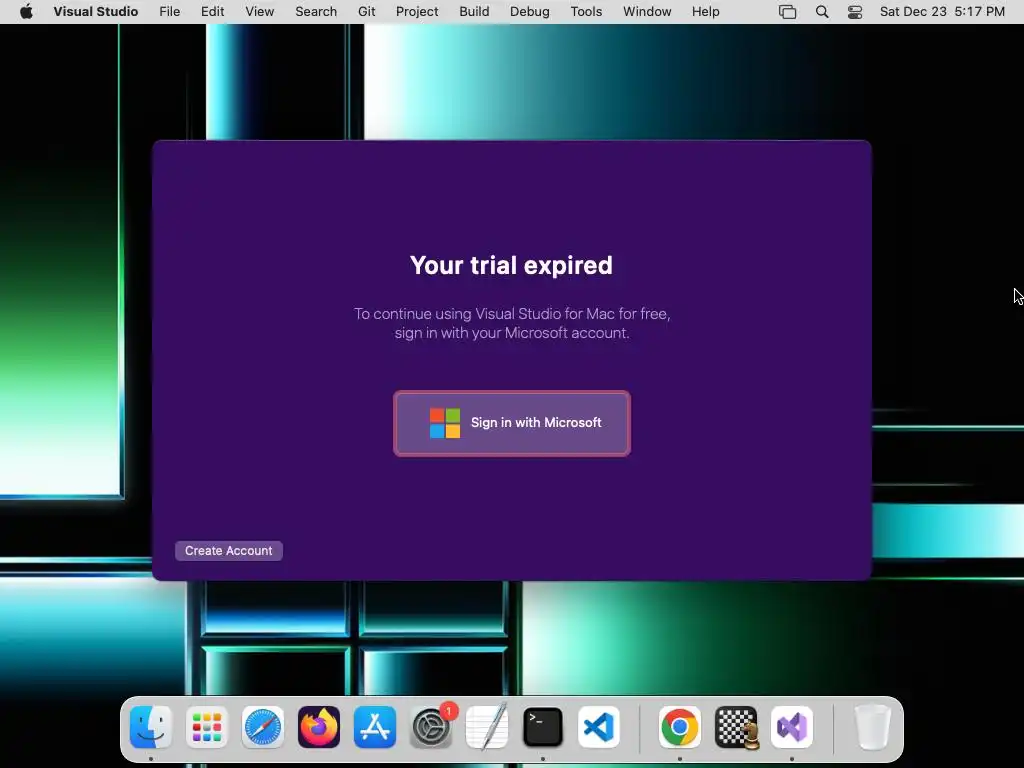1024x768 pixels.
Task: Open Spotlight search magnifier icon
Action: tap(822, 12)
